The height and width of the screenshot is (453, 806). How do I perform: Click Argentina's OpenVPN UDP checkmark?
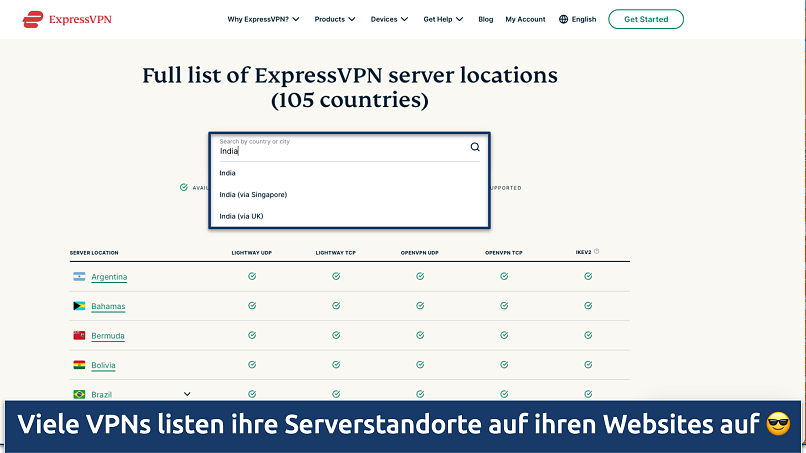click(x=420, y=276)
